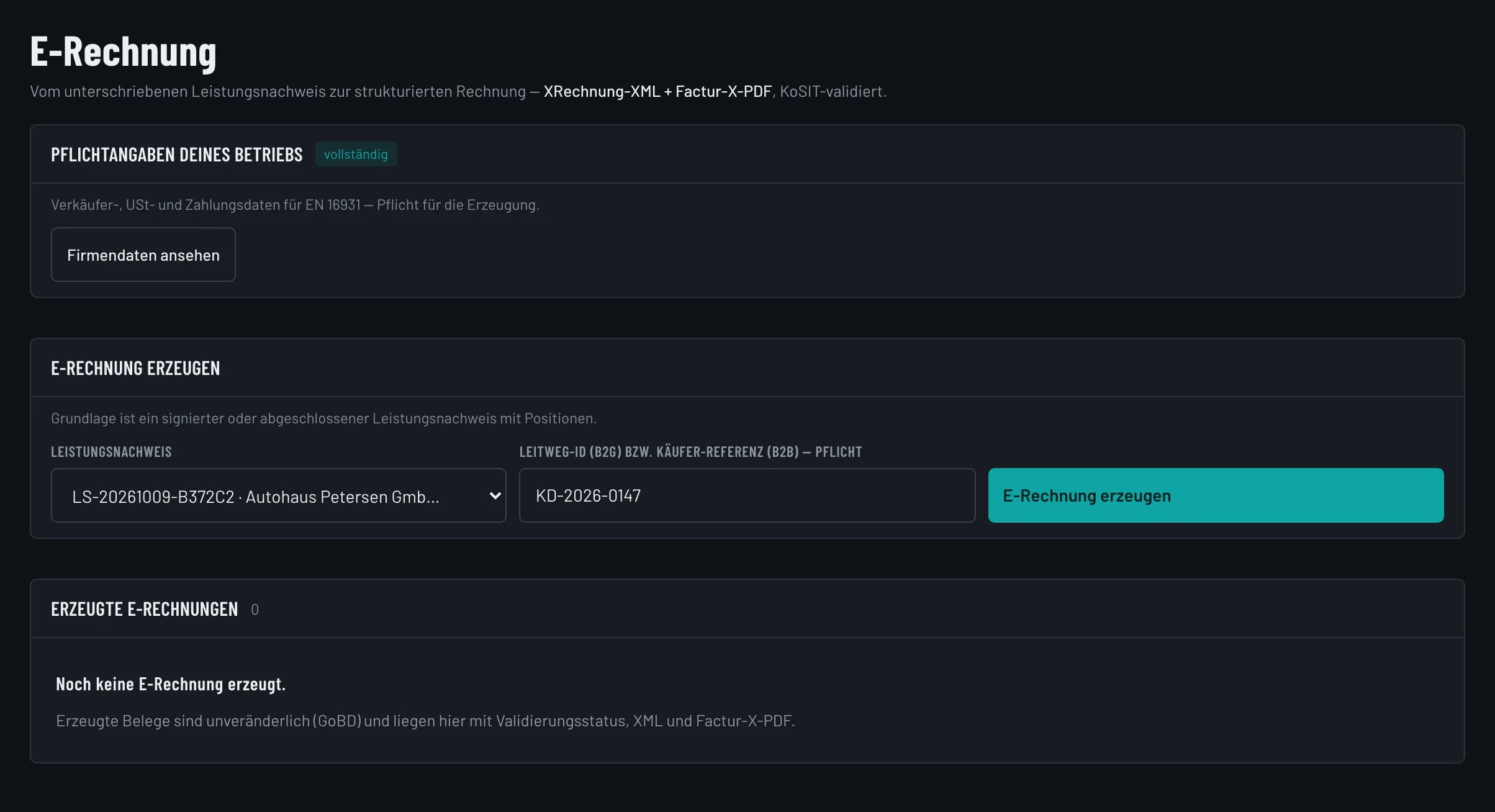Click the Leistungsnachweis field label
The height and width of the screenshot is (812, 1495).
click(111, 452)
